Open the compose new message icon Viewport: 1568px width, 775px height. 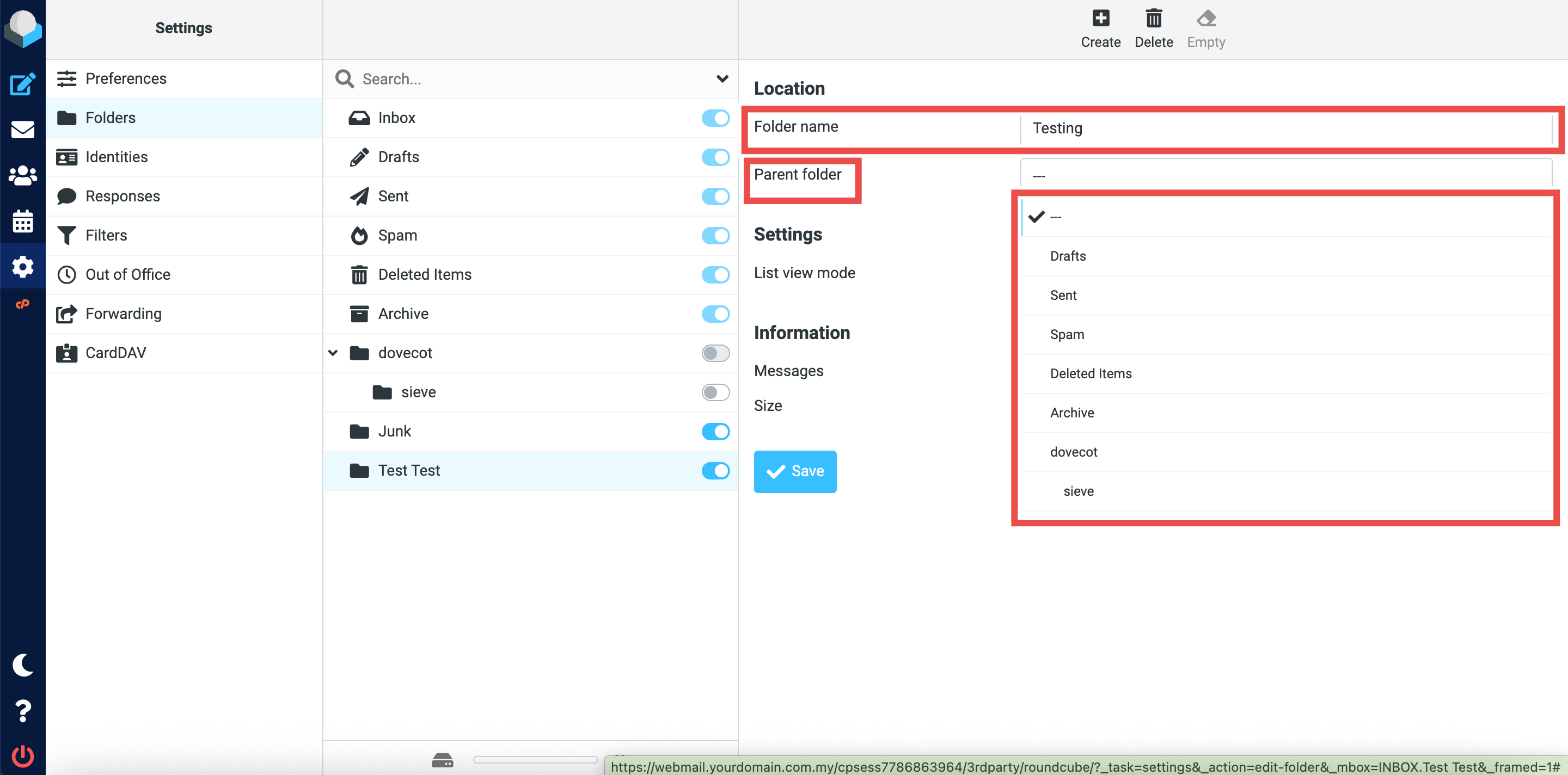(x=22, y=83)
